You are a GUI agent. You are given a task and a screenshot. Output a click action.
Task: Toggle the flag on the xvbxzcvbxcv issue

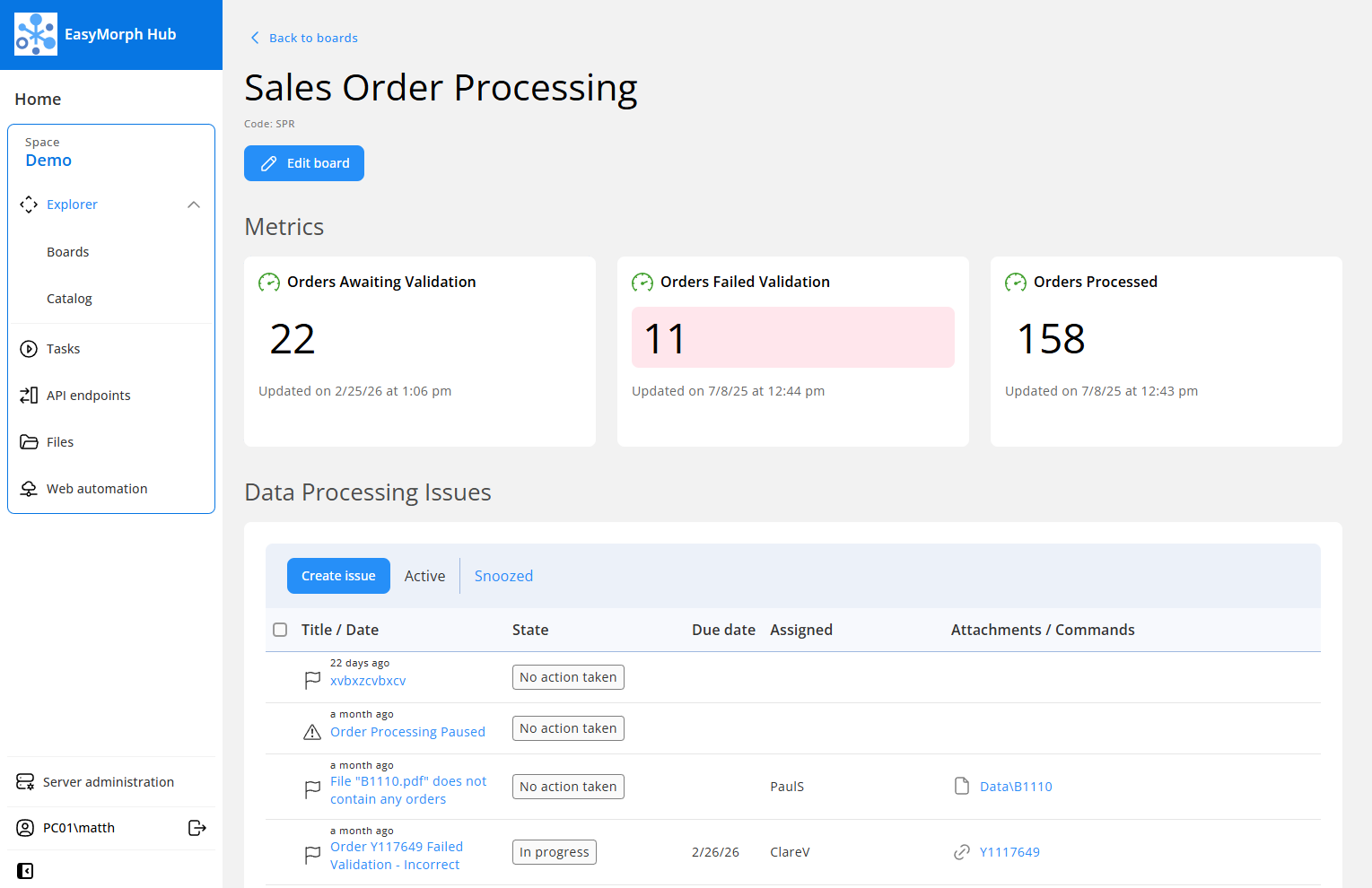pos(312,680)
